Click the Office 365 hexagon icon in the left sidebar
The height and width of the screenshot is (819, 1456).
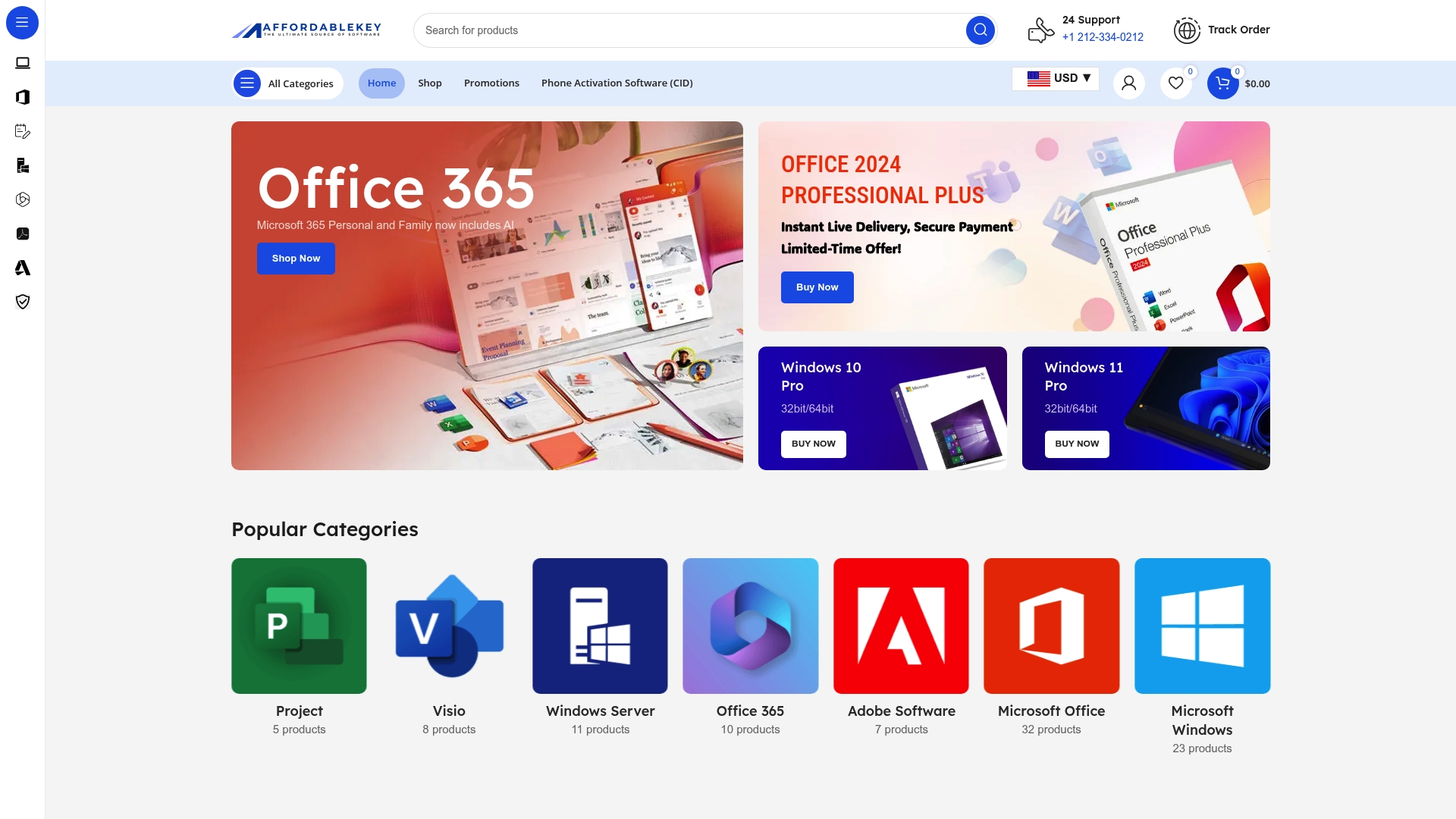tap(23, 199)
